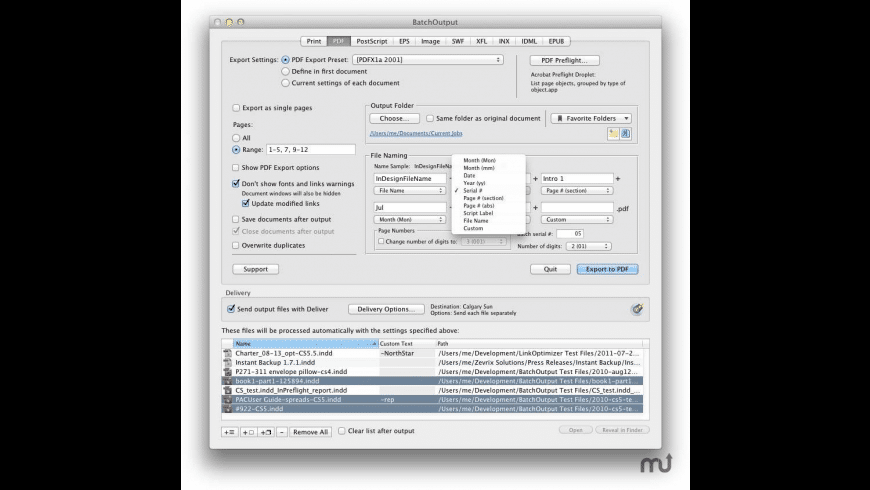Switch to the EPUB tab
Screen dimensions: 870x490
pyautogui.click(x=556, y=42)
